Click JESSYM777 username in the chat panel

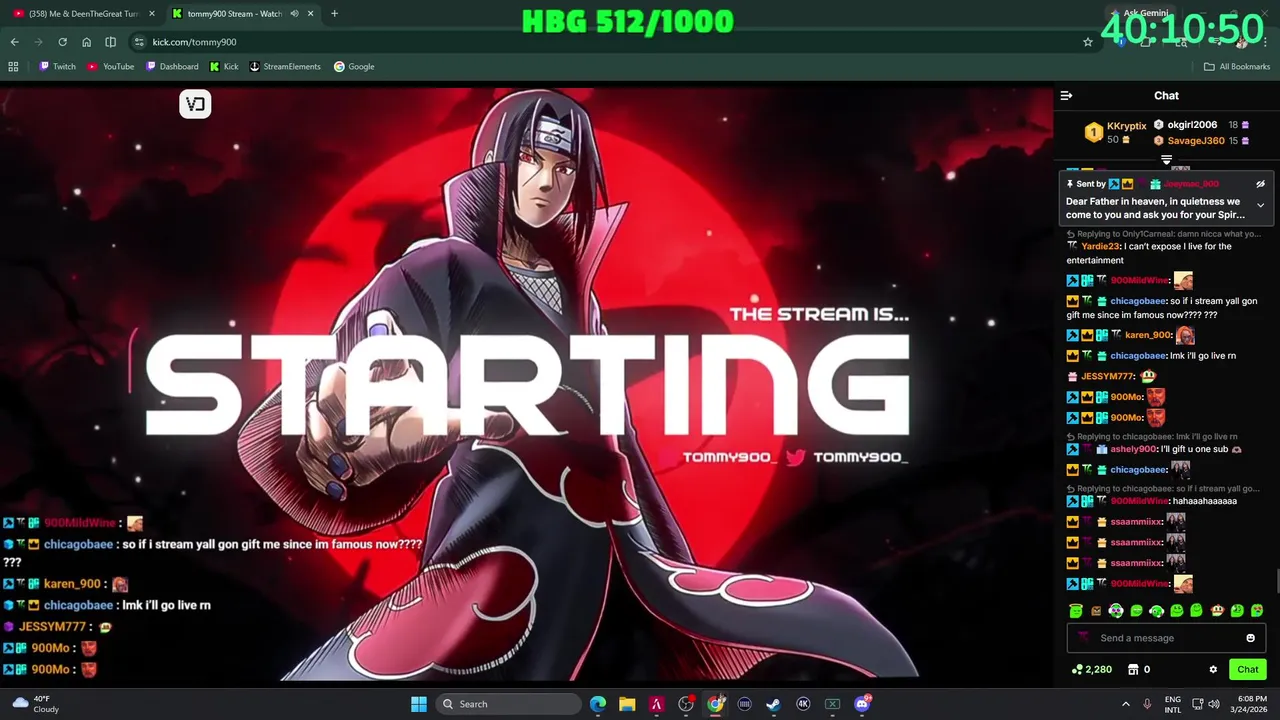tap(1107, 376)
